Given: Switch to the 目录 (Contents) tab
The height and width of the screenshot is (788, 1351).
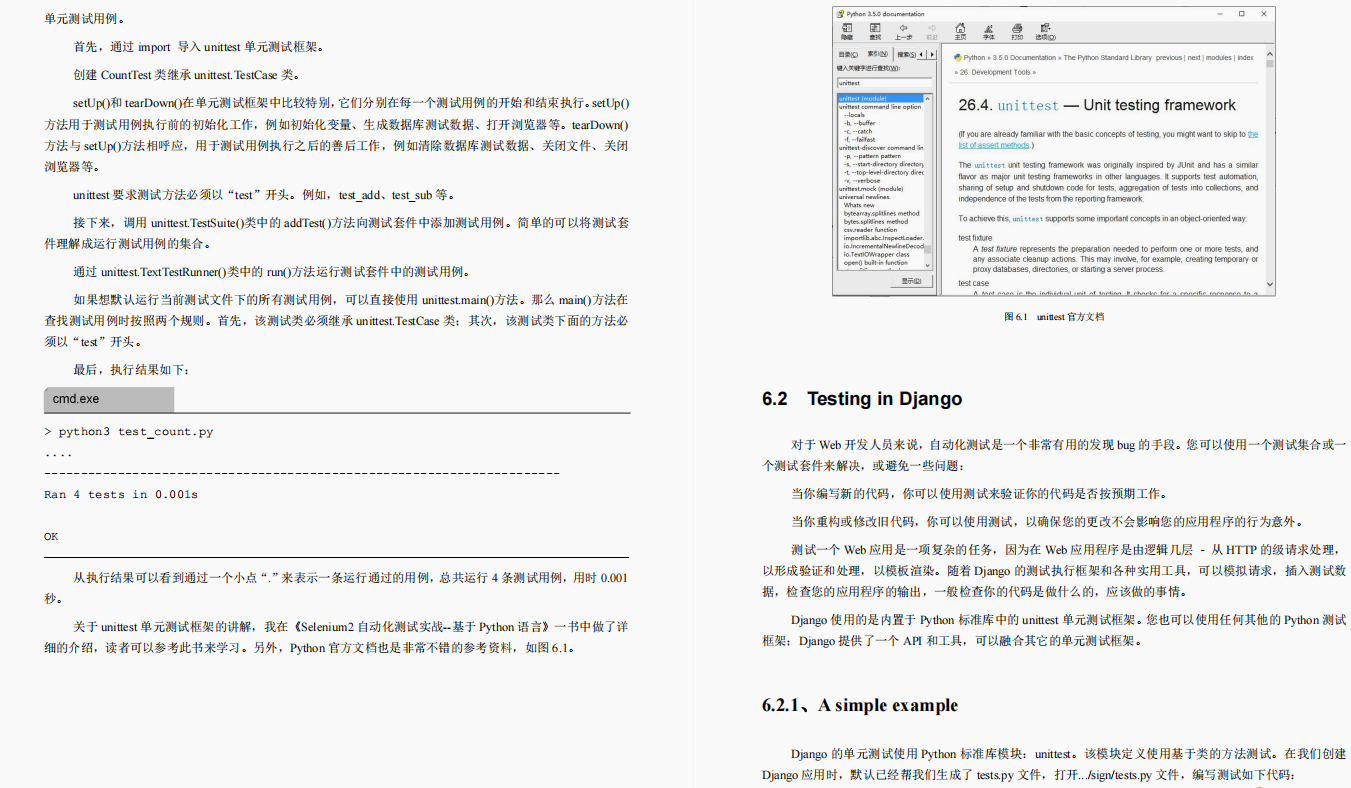Looking at the screenshot, I should [x=848, y=54].
